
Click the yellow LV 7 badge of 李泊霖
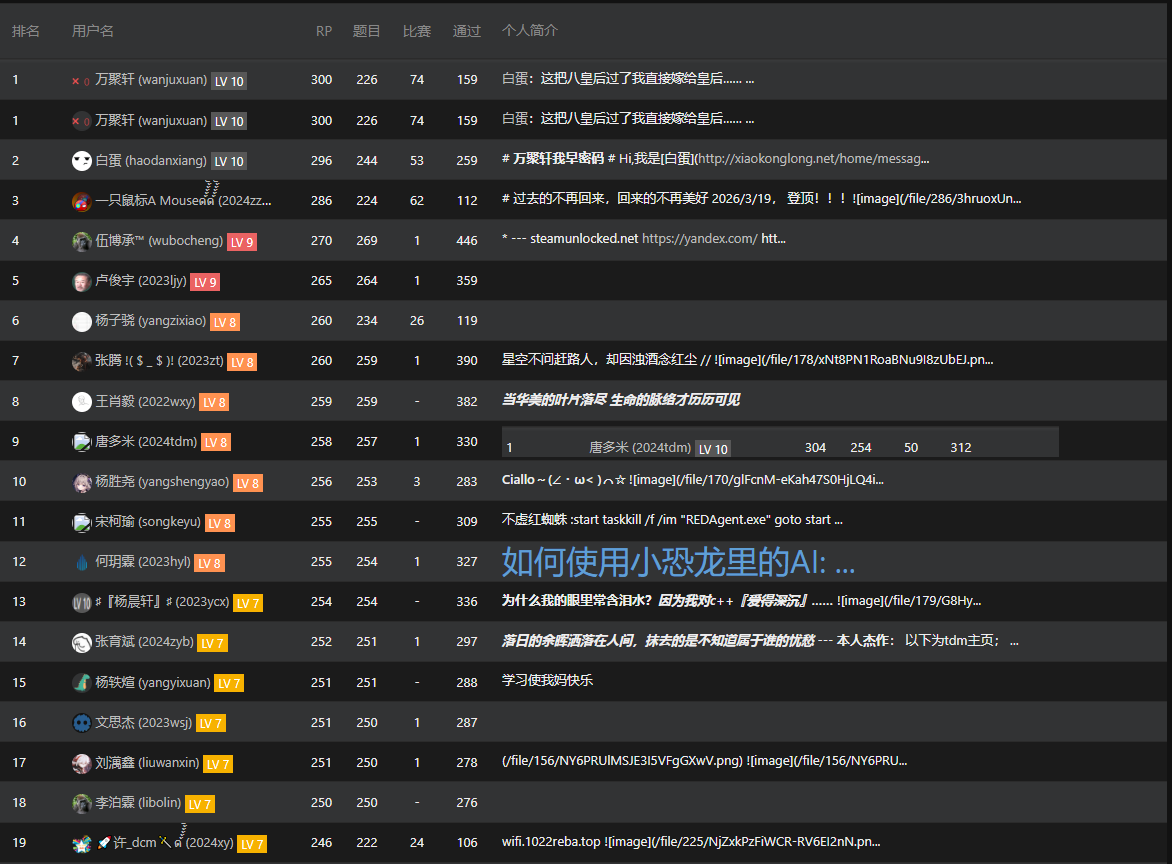coord(200,804)
